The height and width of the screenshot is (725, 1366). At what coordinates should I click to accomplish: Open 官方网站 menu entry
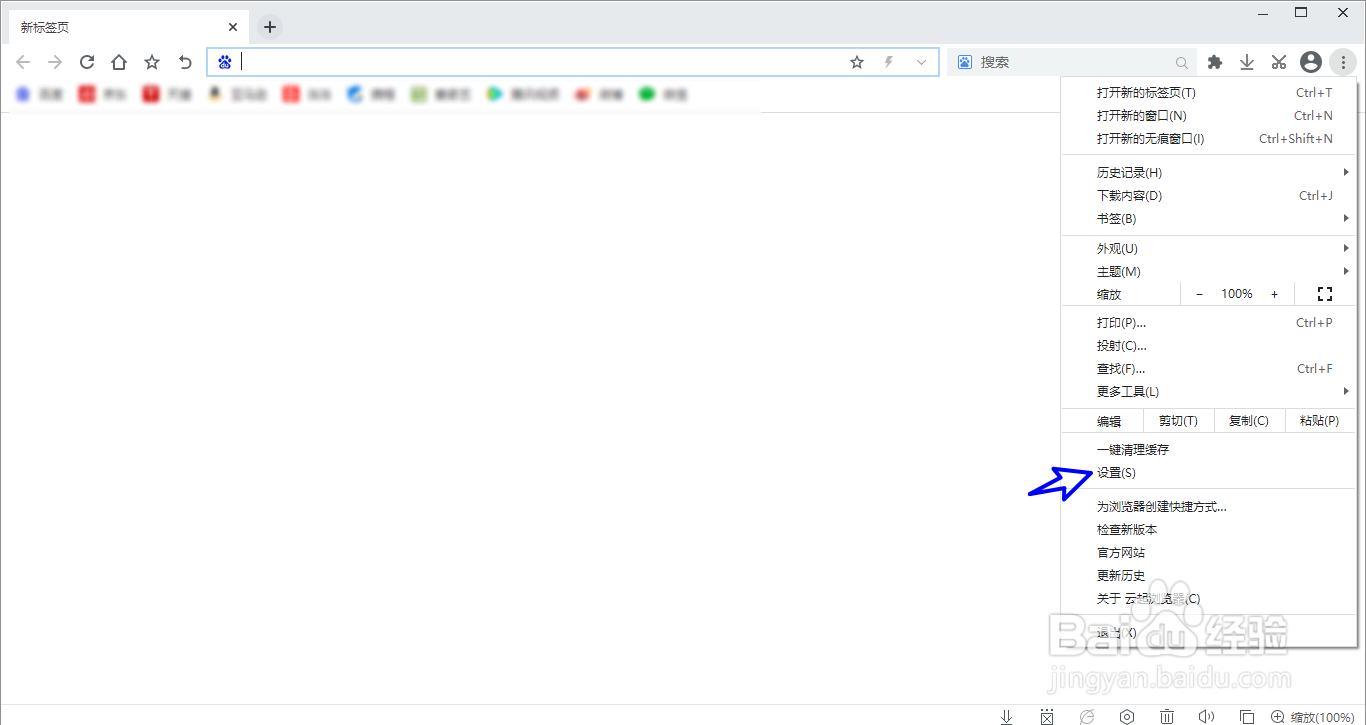point(1208,552)
